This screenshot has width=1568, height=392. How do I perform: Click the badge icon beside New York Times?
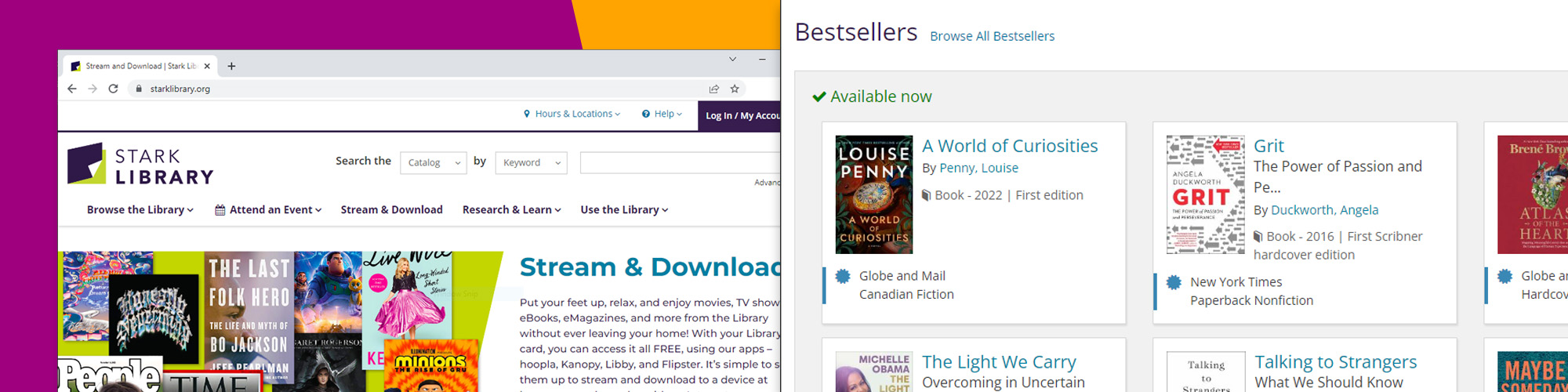tap(1174, 282)
